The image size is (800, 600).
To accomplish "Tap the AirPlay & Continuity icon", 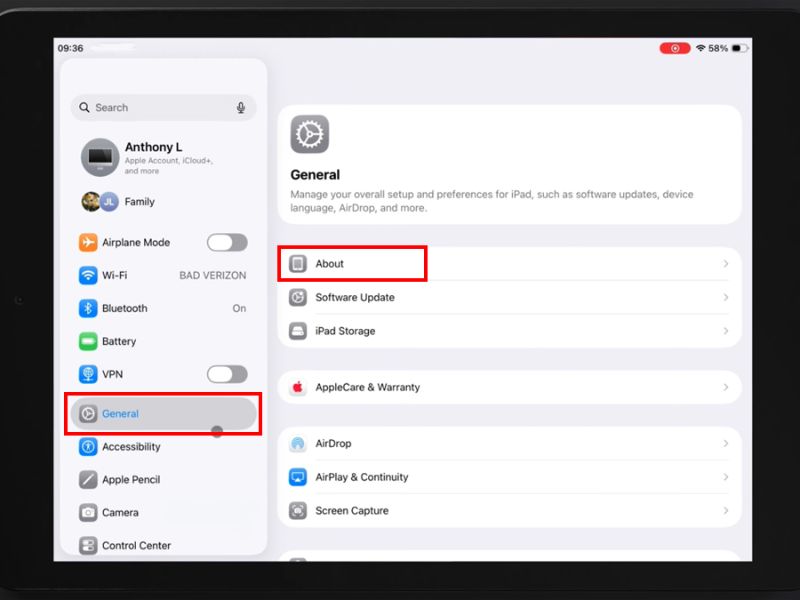I will coord(298,477).
